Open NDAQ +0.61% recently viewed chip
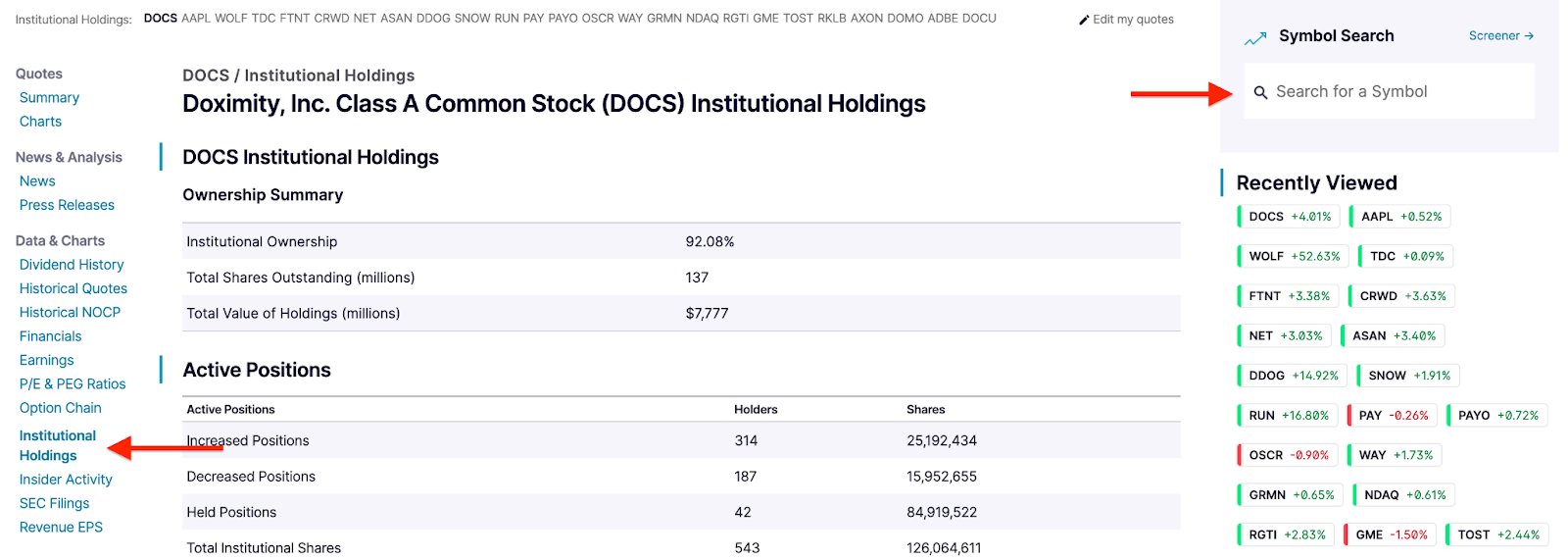1568x559 pixels. 1403,495
